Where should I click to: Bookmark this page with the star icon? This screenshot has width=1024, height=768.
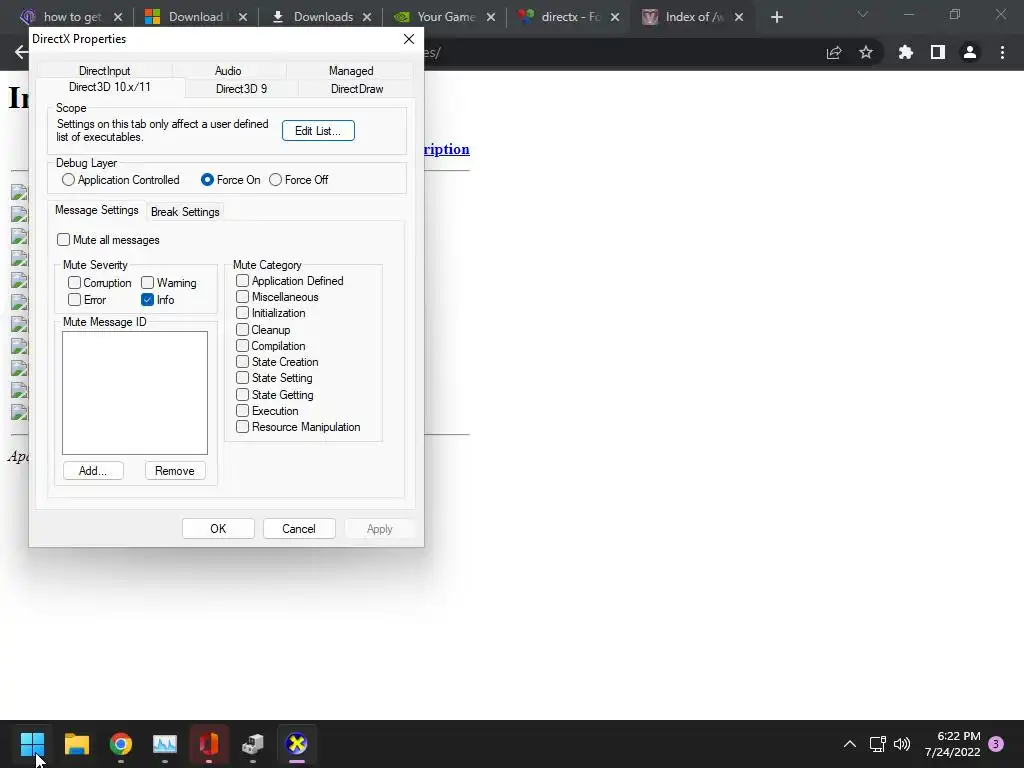pyautogui.click(x=866, y=52)
